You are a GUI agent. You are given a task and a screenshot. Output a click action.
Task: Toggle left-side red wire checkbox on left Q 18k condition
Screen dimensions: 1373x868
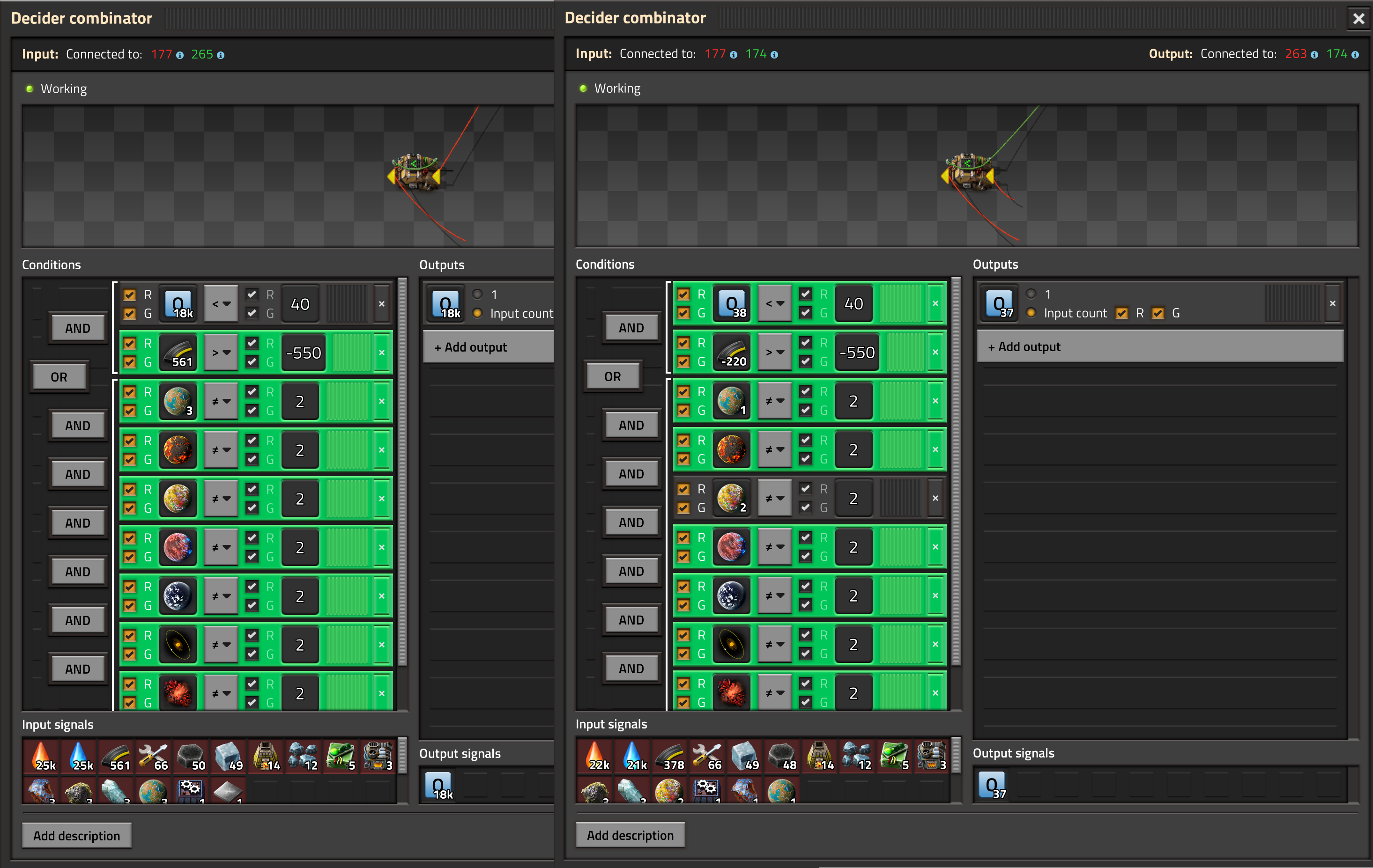(x=130, y=294)
